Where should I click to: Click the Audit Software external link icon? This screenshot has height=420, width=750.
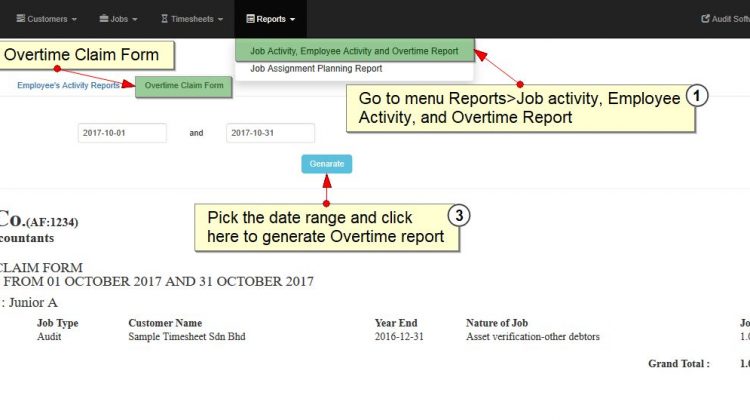(705, 19)
